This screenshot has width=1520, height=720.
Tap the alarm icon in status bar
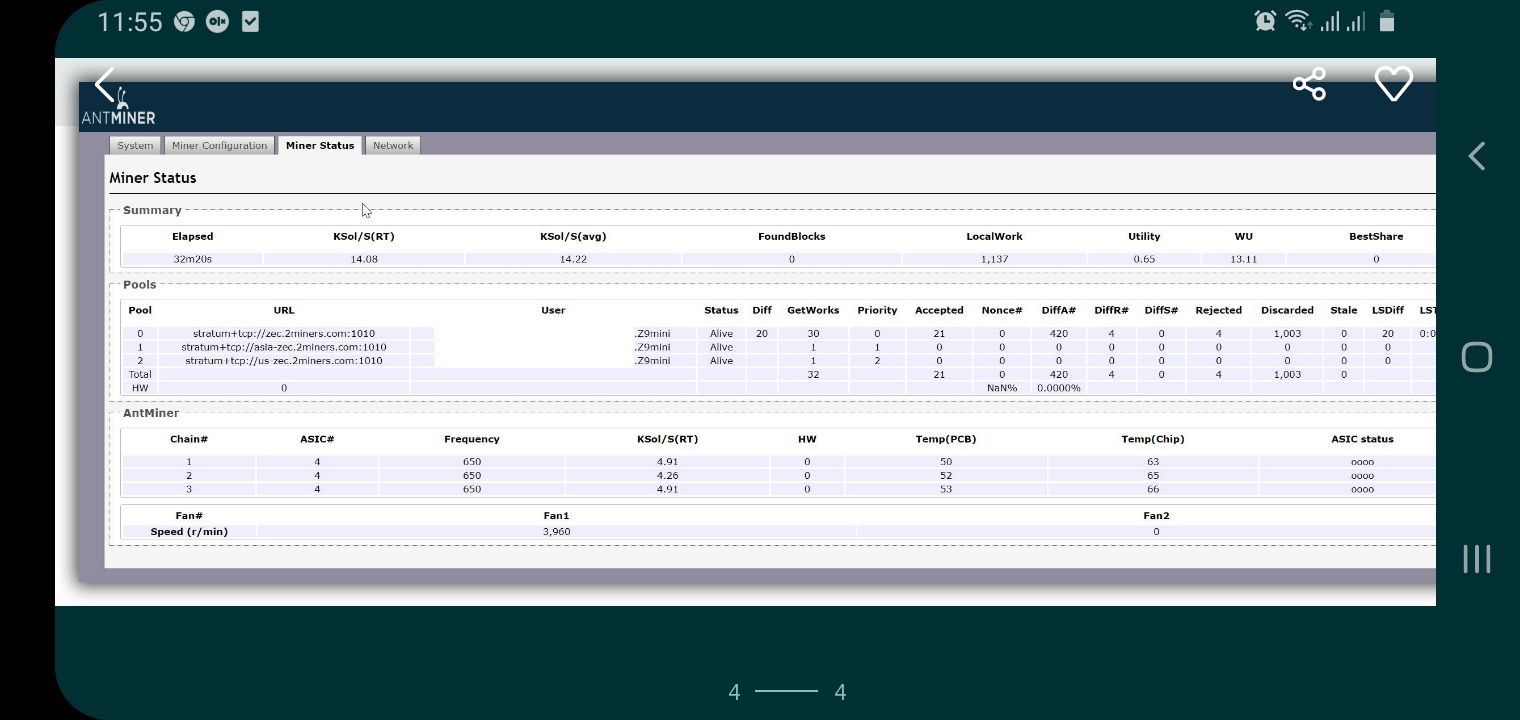[1265, 21]
